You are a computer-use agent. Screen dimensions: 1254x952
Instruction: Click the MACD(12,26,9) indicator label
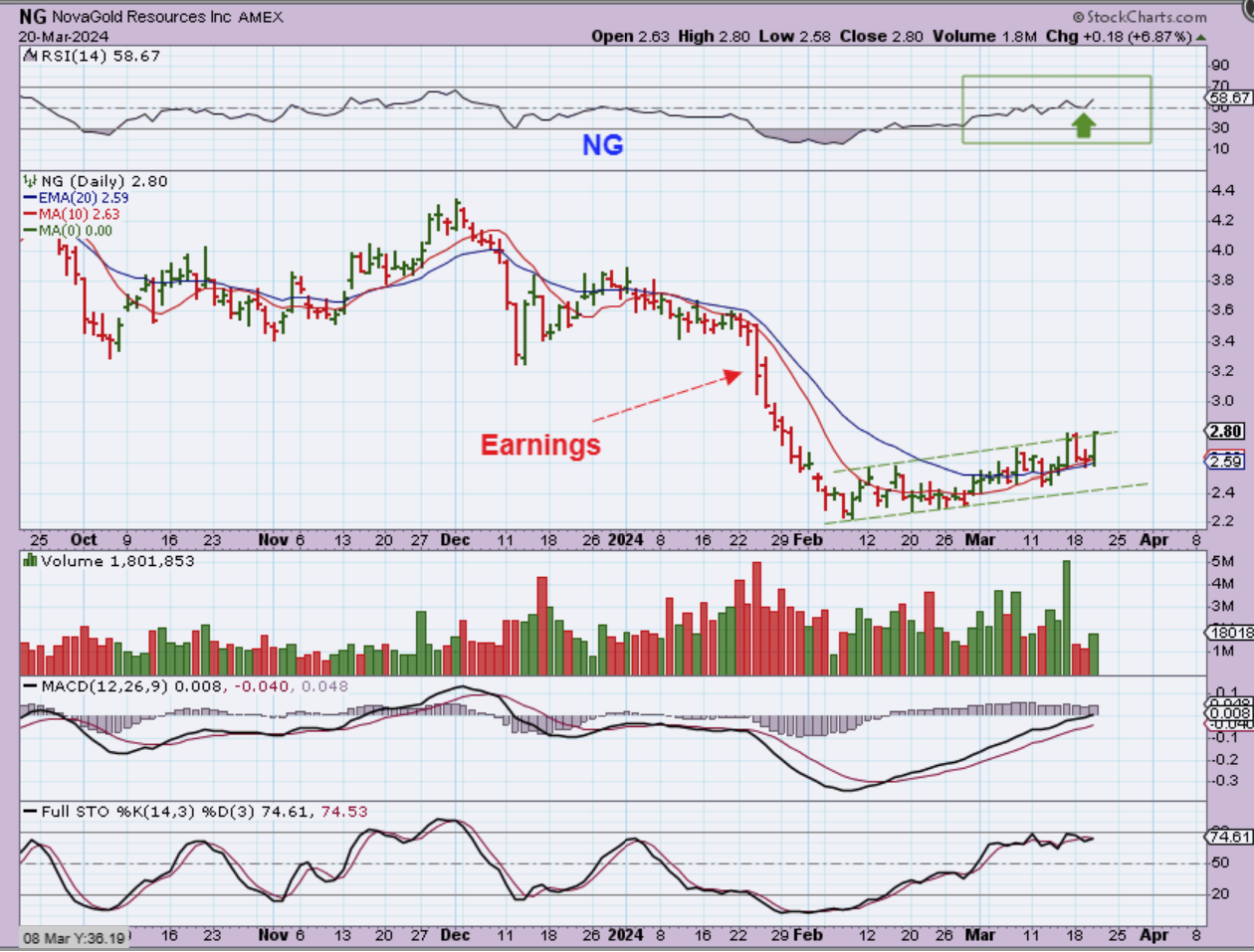[x=105, y=686]
